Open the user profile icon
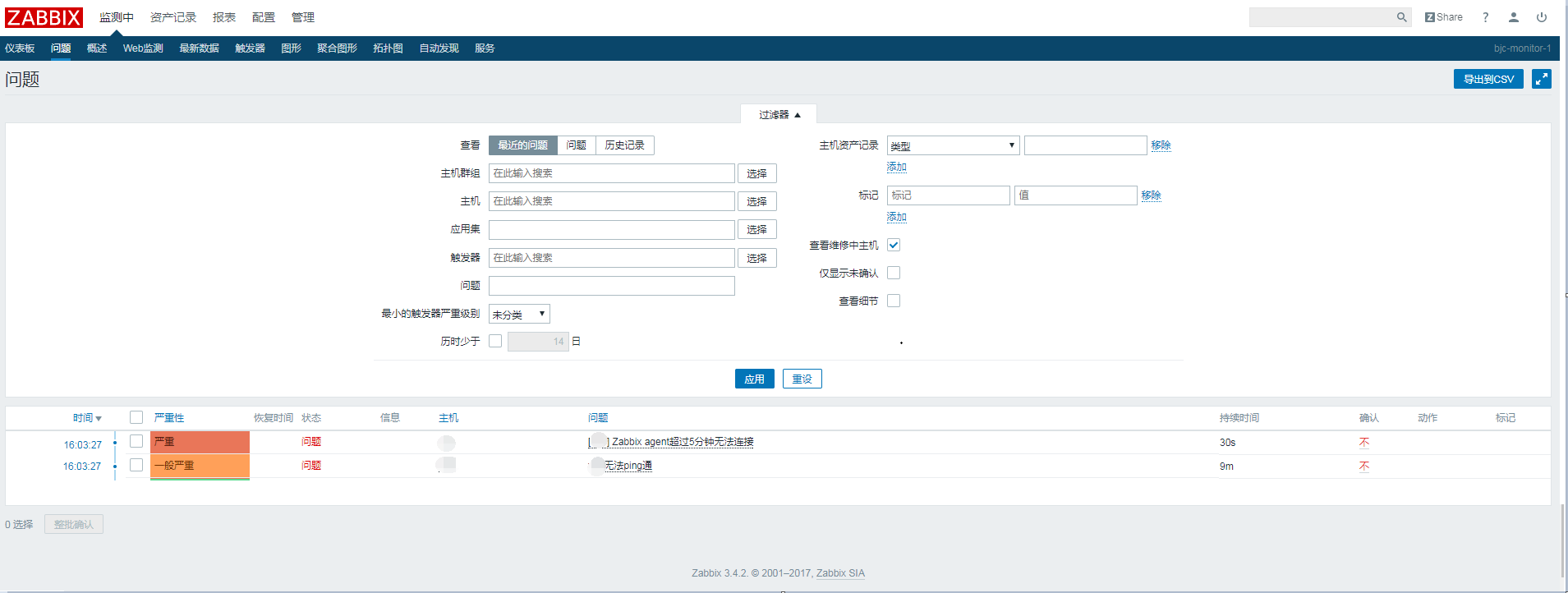This screenshot has height=593, width=1568. pyautogui.click(x=1513, y=17)
